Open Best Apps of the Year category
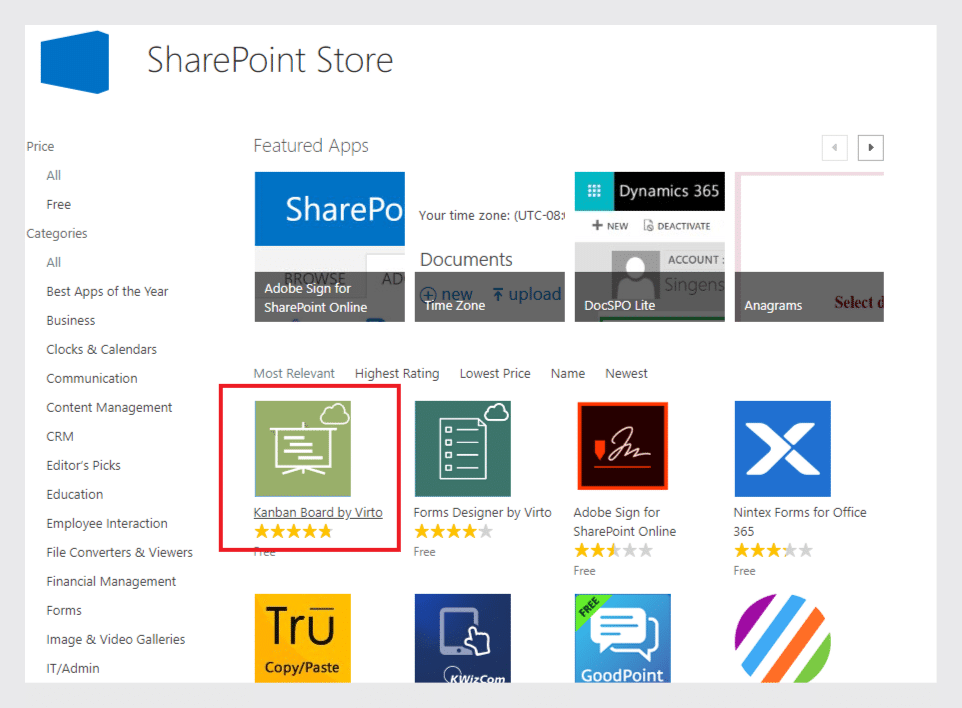The height and width of the screenshot is (708, 962). point(107,291)
